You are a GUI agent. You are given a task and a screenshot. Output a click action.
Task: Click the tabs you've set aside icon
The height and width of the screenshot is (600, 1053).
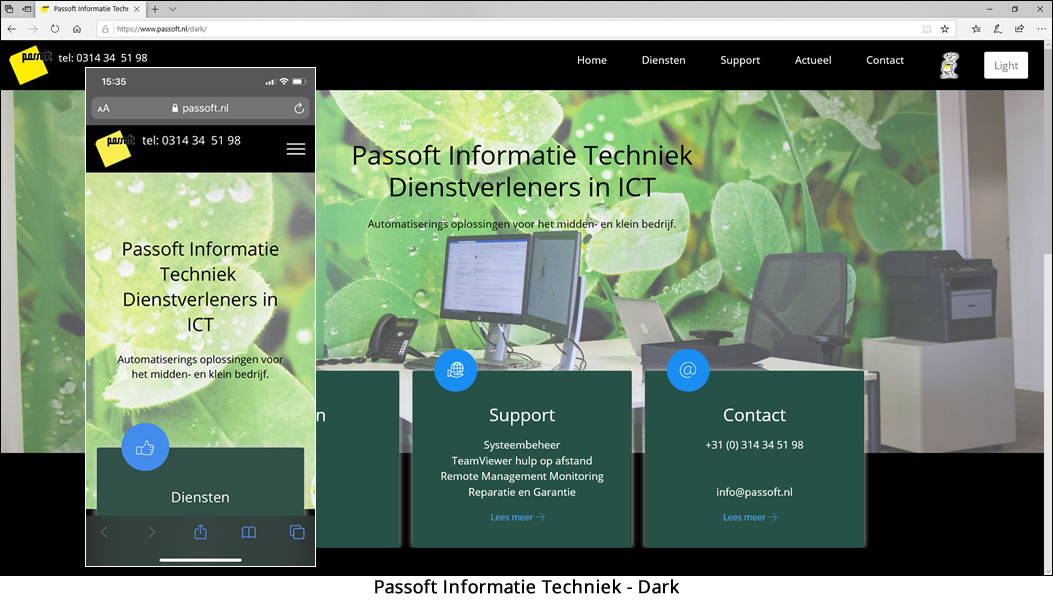(9, 9)
